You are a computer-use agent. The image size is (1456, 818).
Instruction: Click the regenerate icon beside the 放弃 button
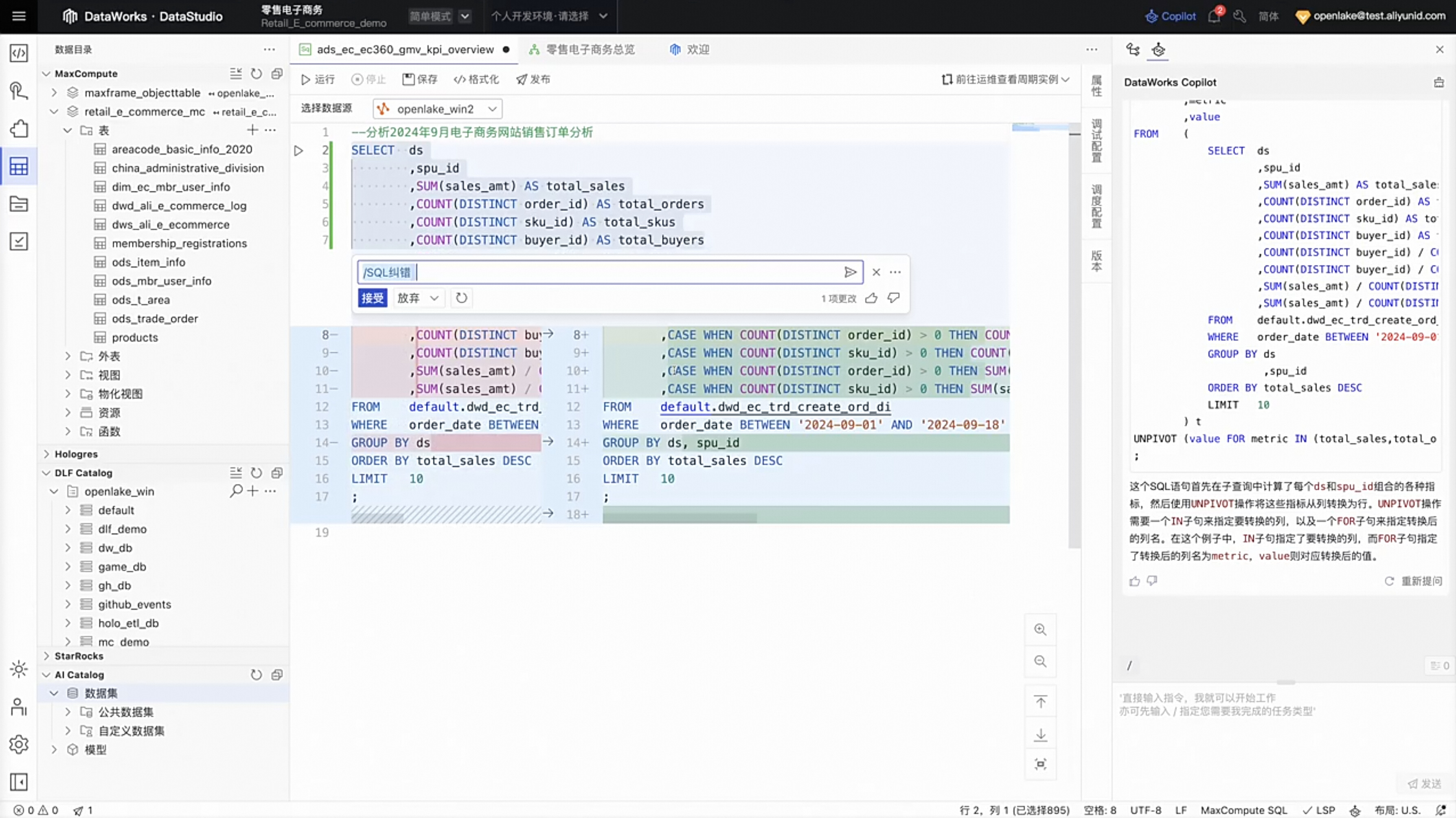[461, 298]
